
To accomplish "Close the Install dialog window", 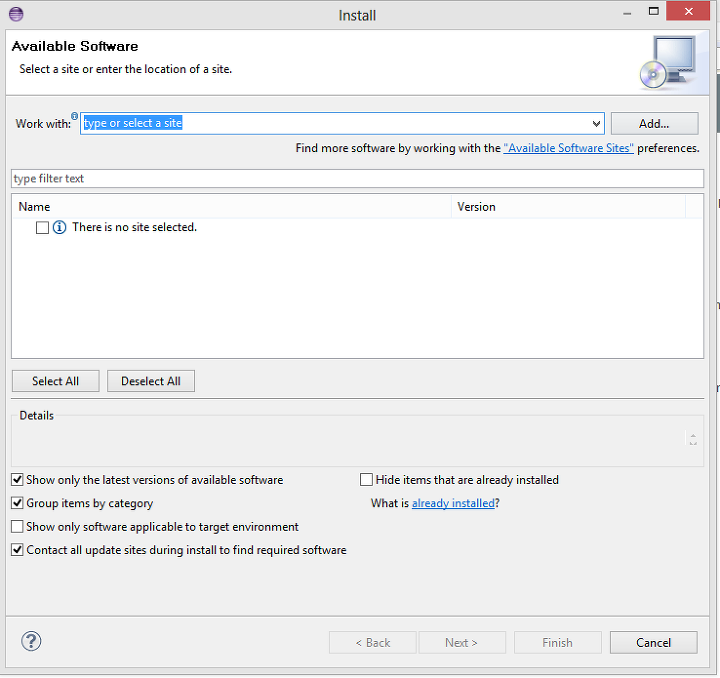I will [x=688, y=11].
